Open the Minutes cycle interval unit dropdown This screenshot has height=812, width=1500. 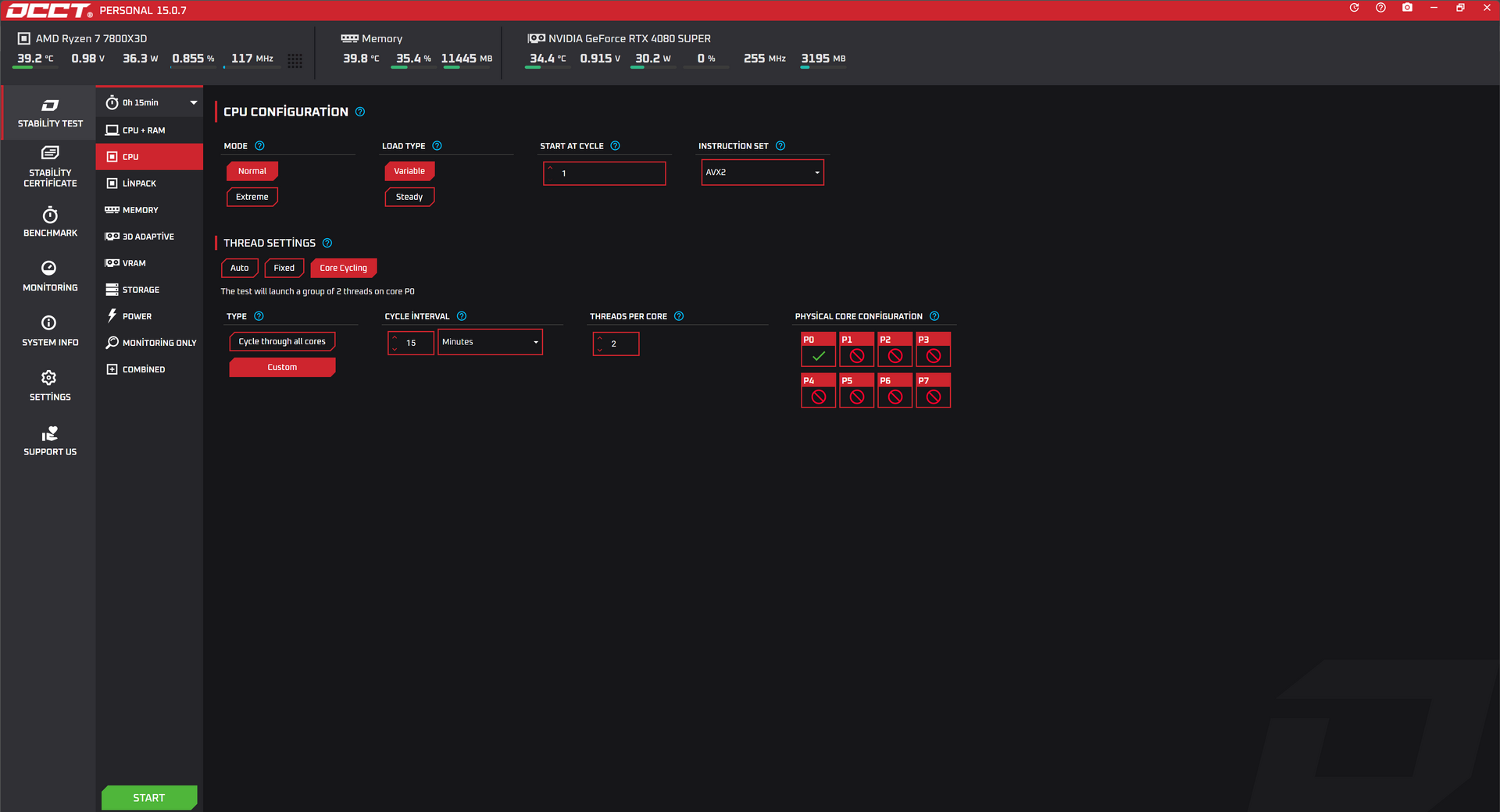pos(490,342)
